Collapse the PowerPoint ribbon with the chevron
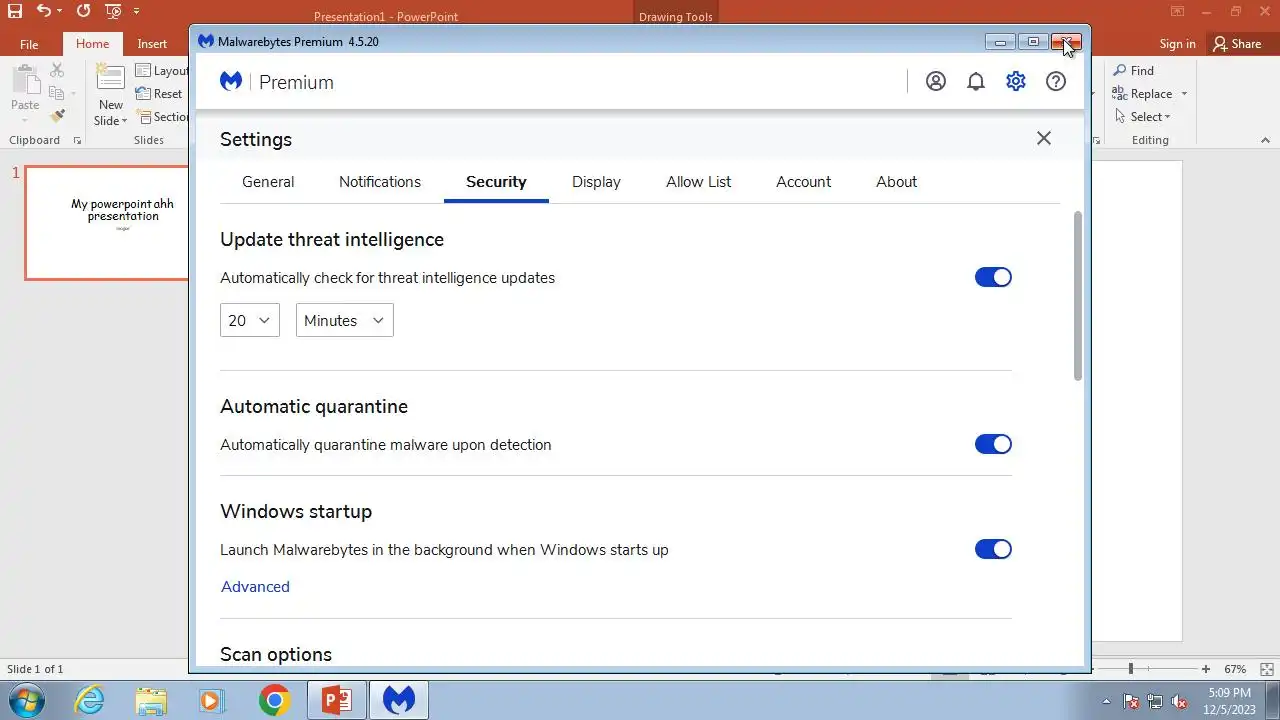Image resolution: width=1280 pixels, height=720 pixels. tap(1267, 141)
